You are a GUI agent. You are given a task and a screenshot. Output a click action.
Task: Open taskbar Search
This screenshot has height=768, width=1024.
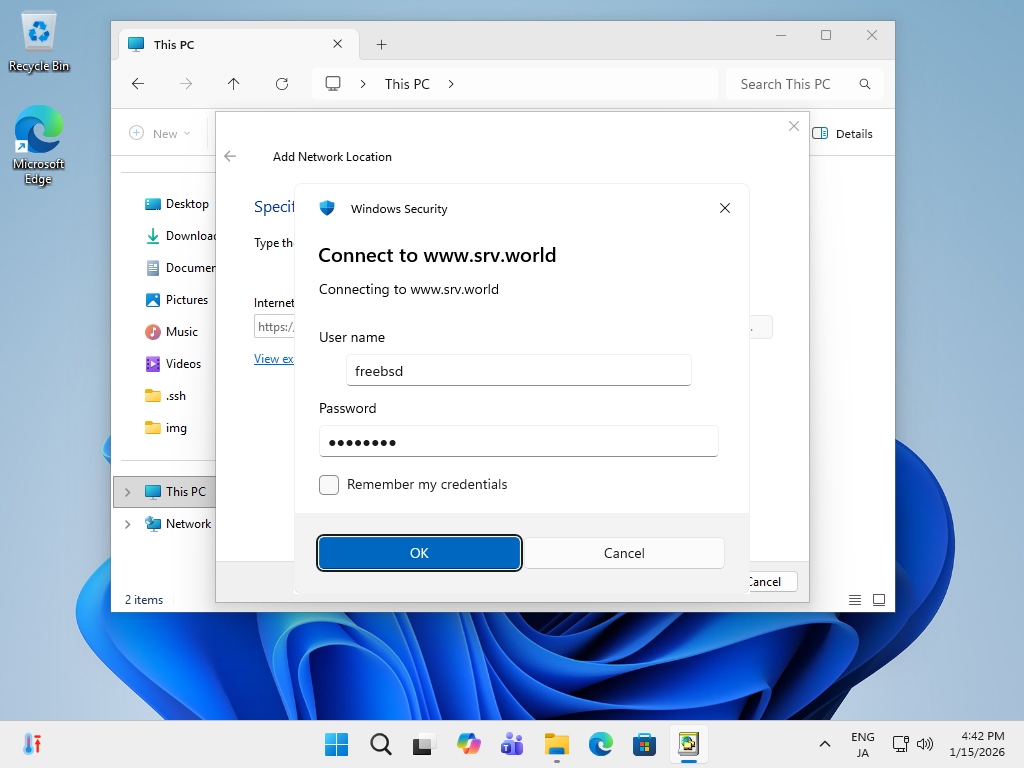click(380, 744)
